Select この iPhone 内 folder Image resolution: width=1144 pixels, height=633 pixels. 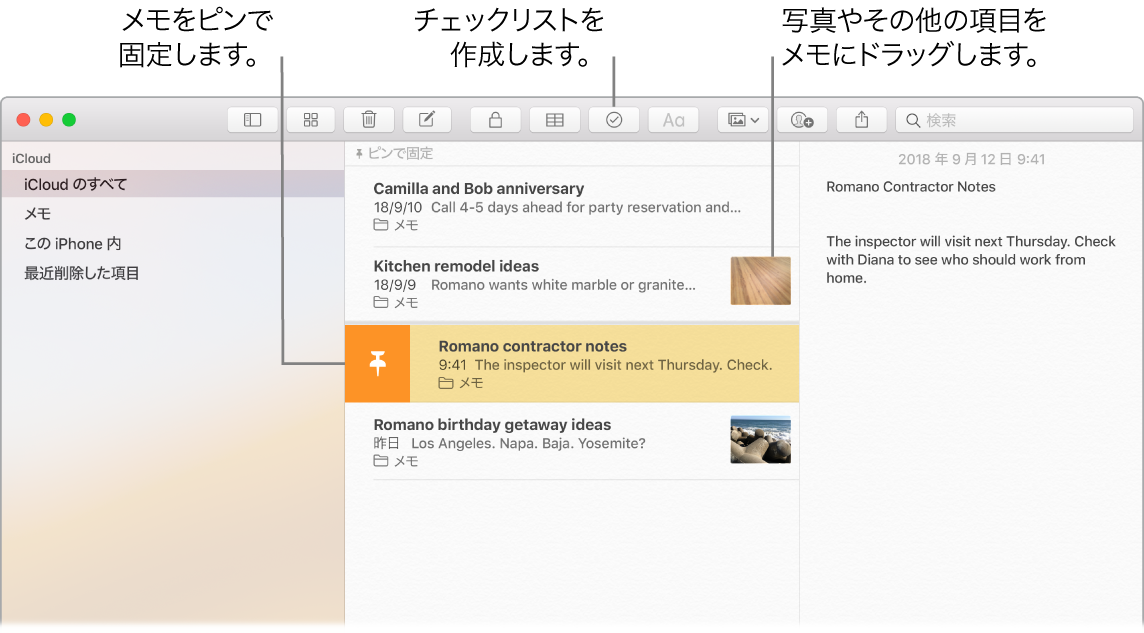[73, 244]
